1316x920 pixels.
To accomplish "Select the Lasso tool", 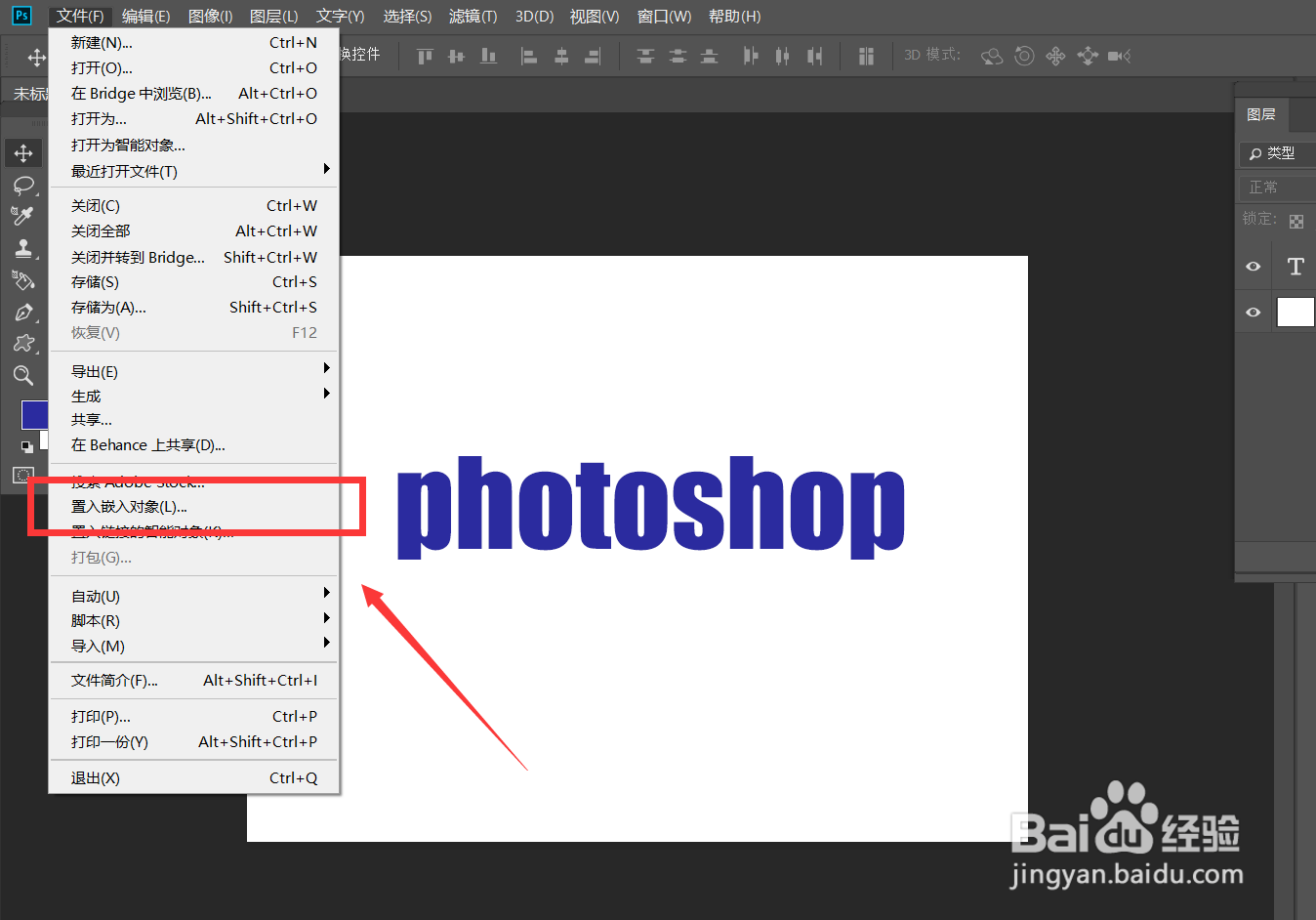I will [x=23, y=186].
